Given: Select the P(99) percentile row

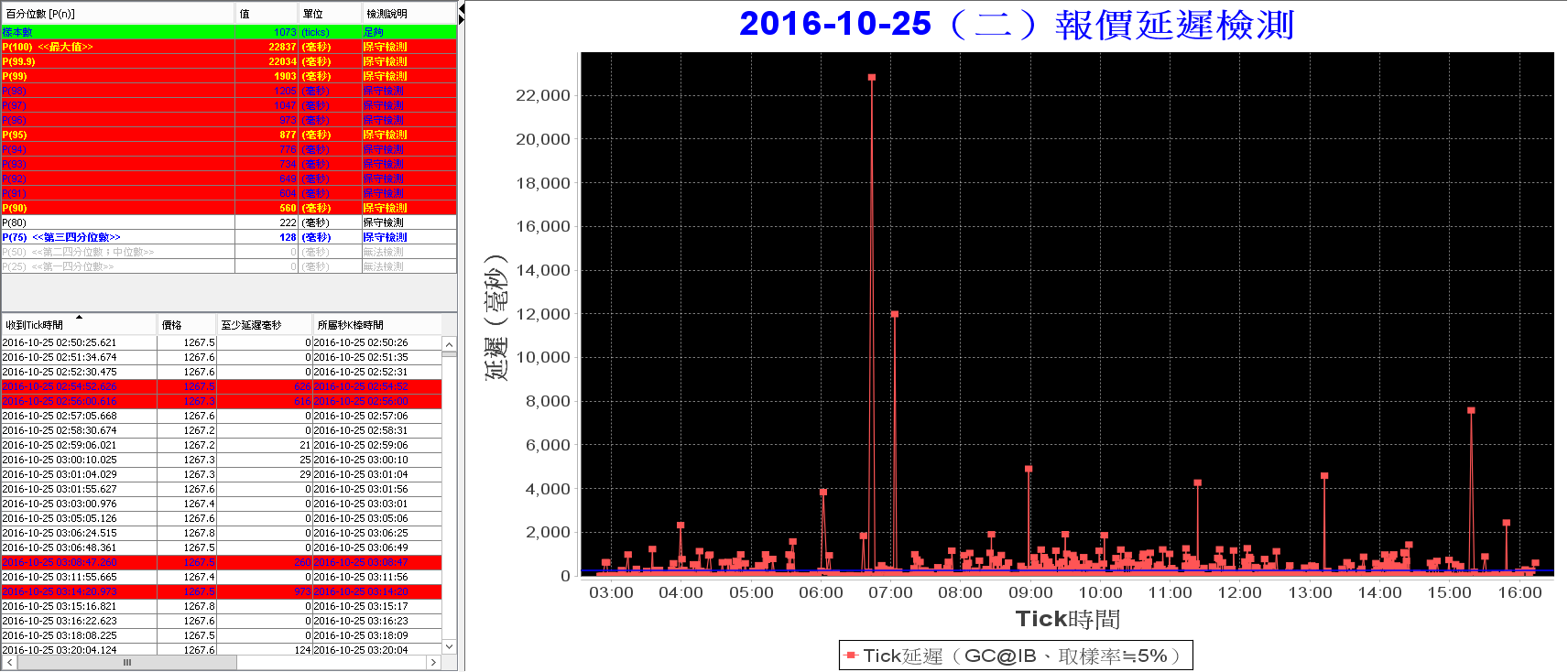Looking at the screenshot, I should (x=229, y=76).
